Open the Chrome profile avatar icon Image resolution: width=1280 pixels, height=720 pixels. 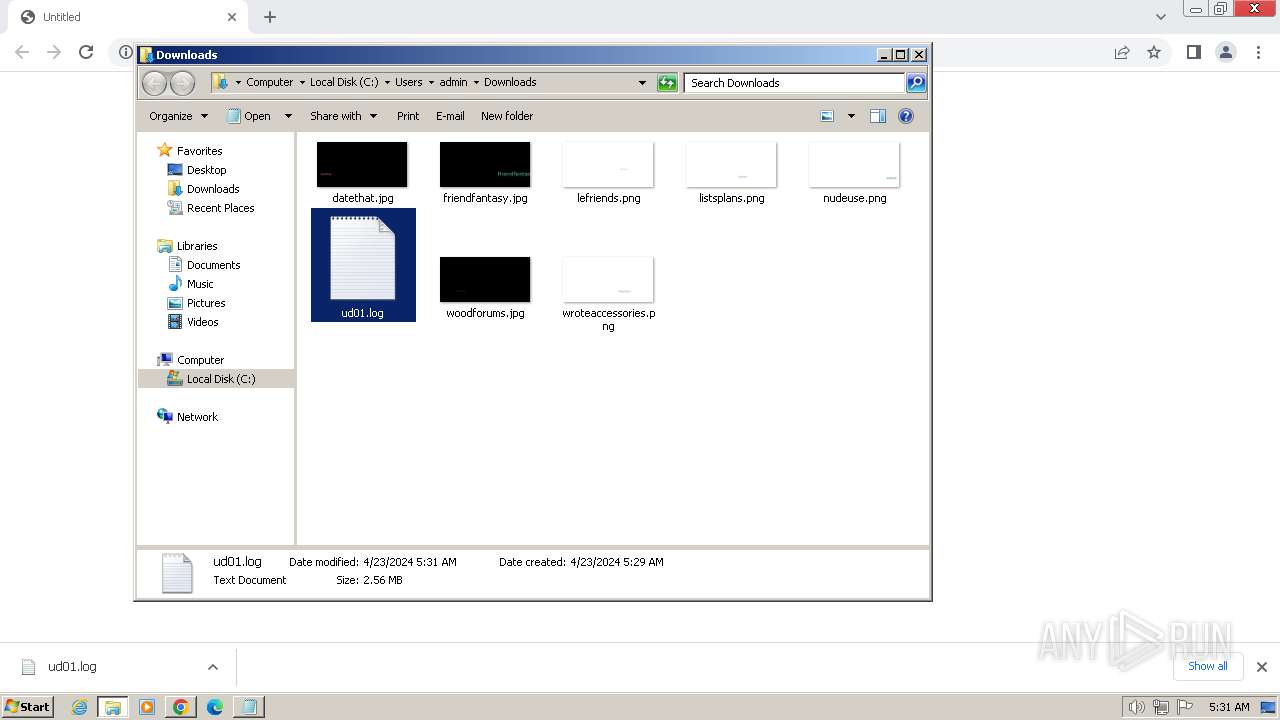(1226, 52)
